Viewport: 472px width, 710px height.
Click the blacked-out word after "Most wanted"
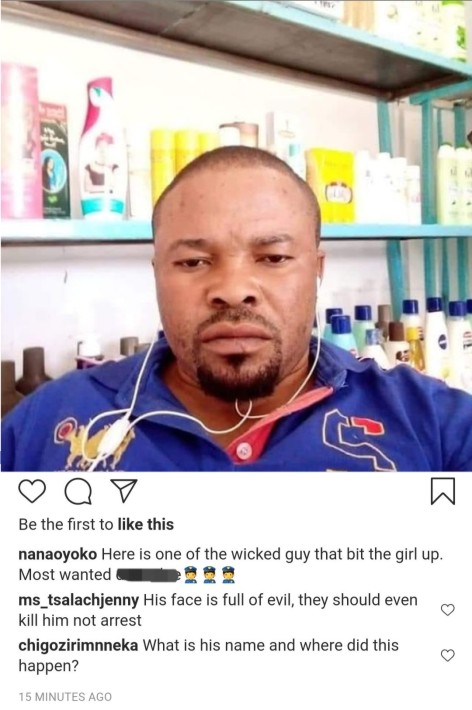pos(148,575)
